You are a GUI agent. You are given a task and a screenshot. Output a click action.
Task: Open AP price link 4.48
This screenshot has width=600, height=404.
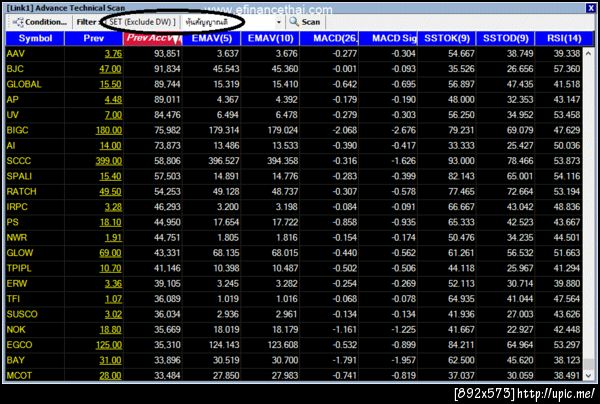(113, 99)
